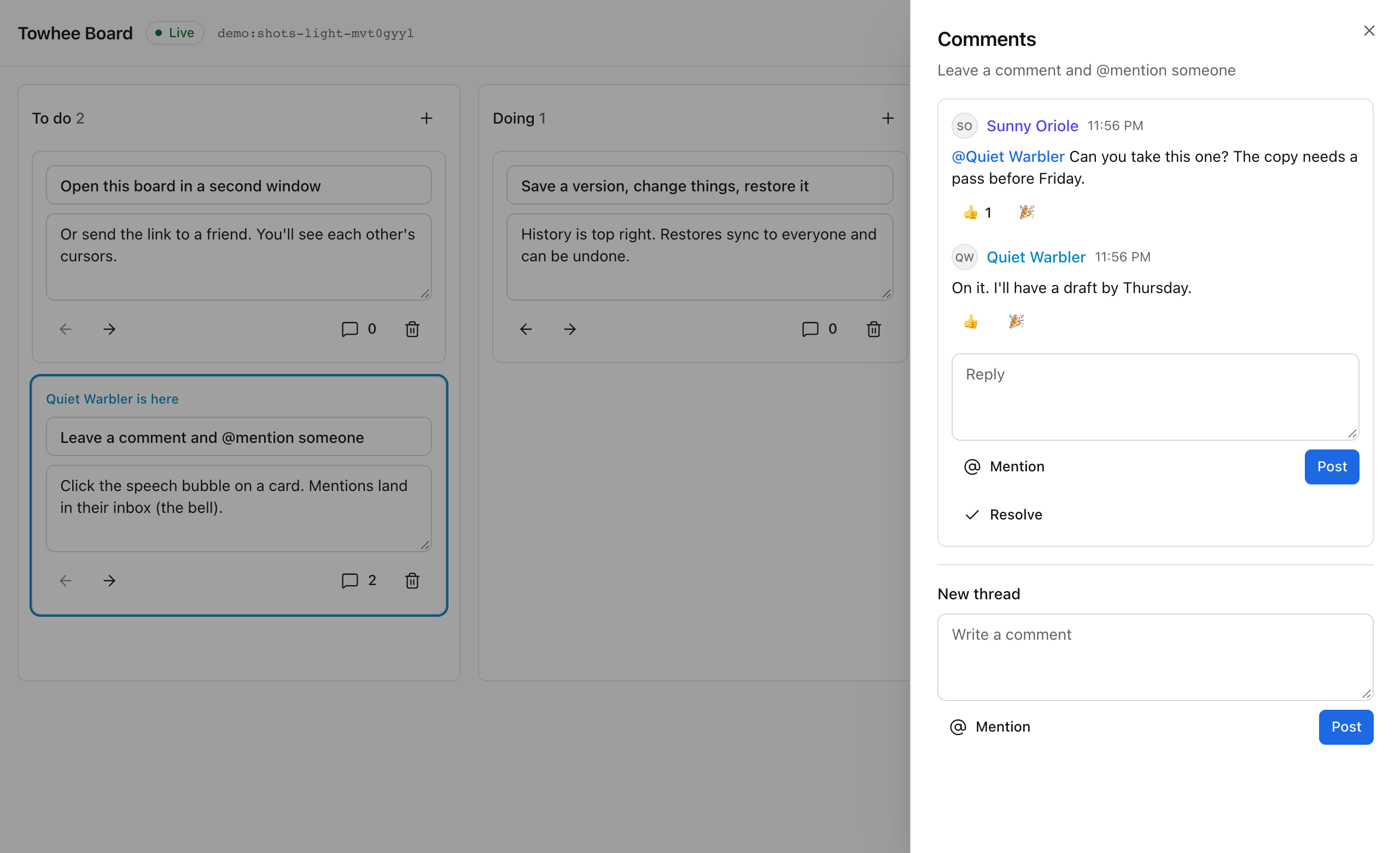Click the 'demo:shots-light-mvt0gyyl' room id
Viewport: 1400px width, 853px height.
coord(316,33)
